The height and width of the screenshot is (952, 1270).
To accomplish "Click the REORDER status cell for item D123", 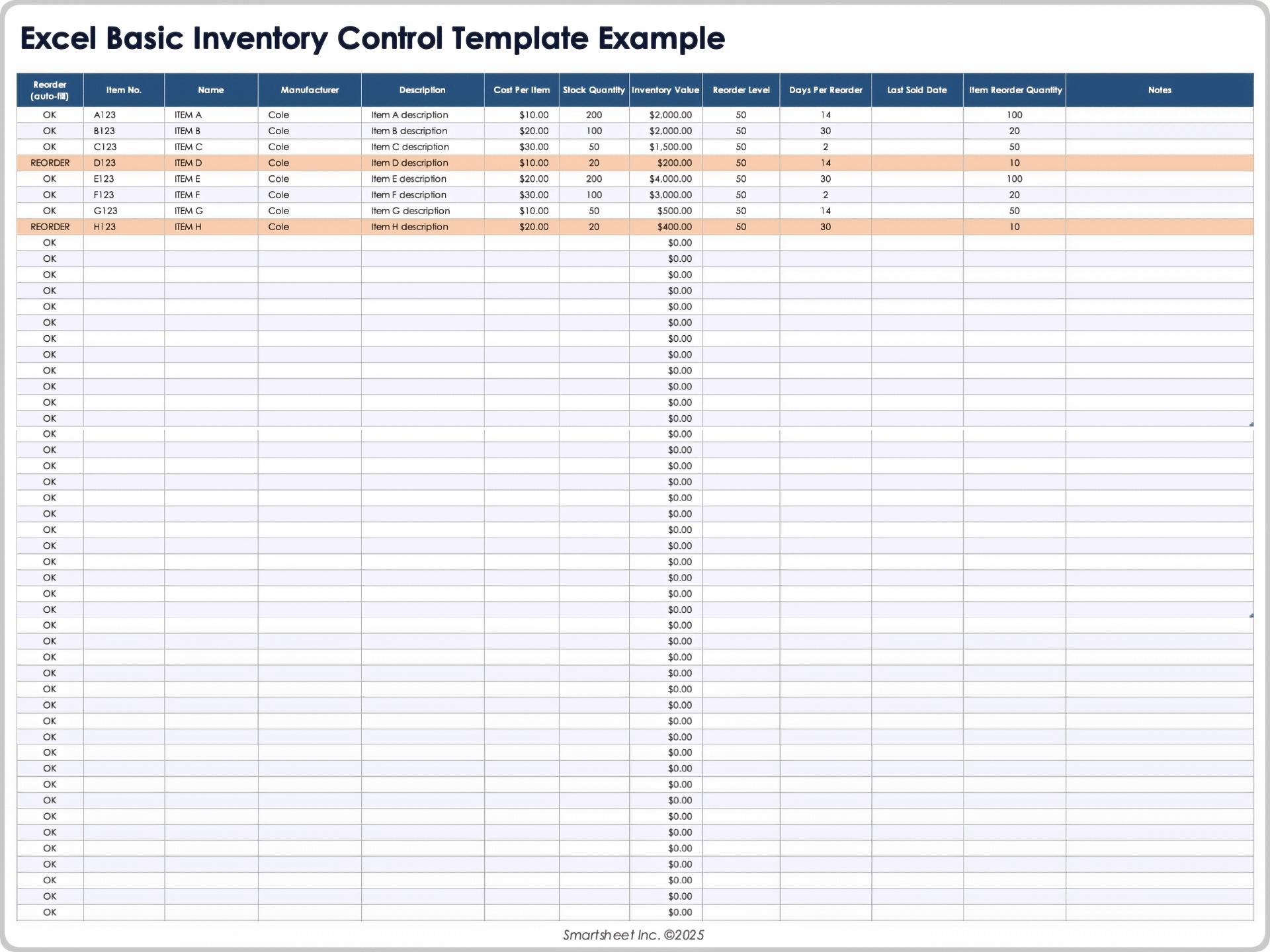I will tap(50, 163).
